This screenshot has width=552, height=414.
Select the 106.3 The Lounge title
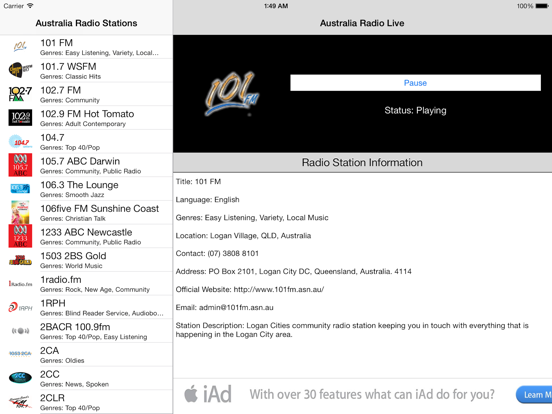click(79, 185)
